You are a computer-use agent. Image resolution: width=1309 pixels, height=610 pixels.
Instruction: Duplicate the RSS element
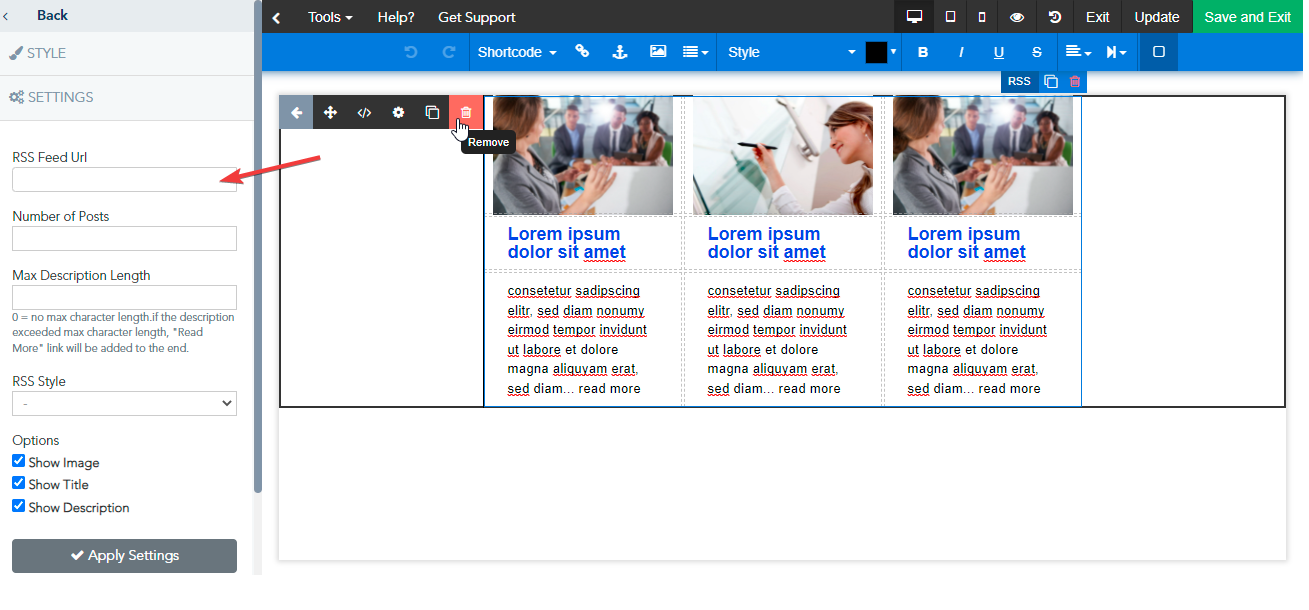point(1050,82)
